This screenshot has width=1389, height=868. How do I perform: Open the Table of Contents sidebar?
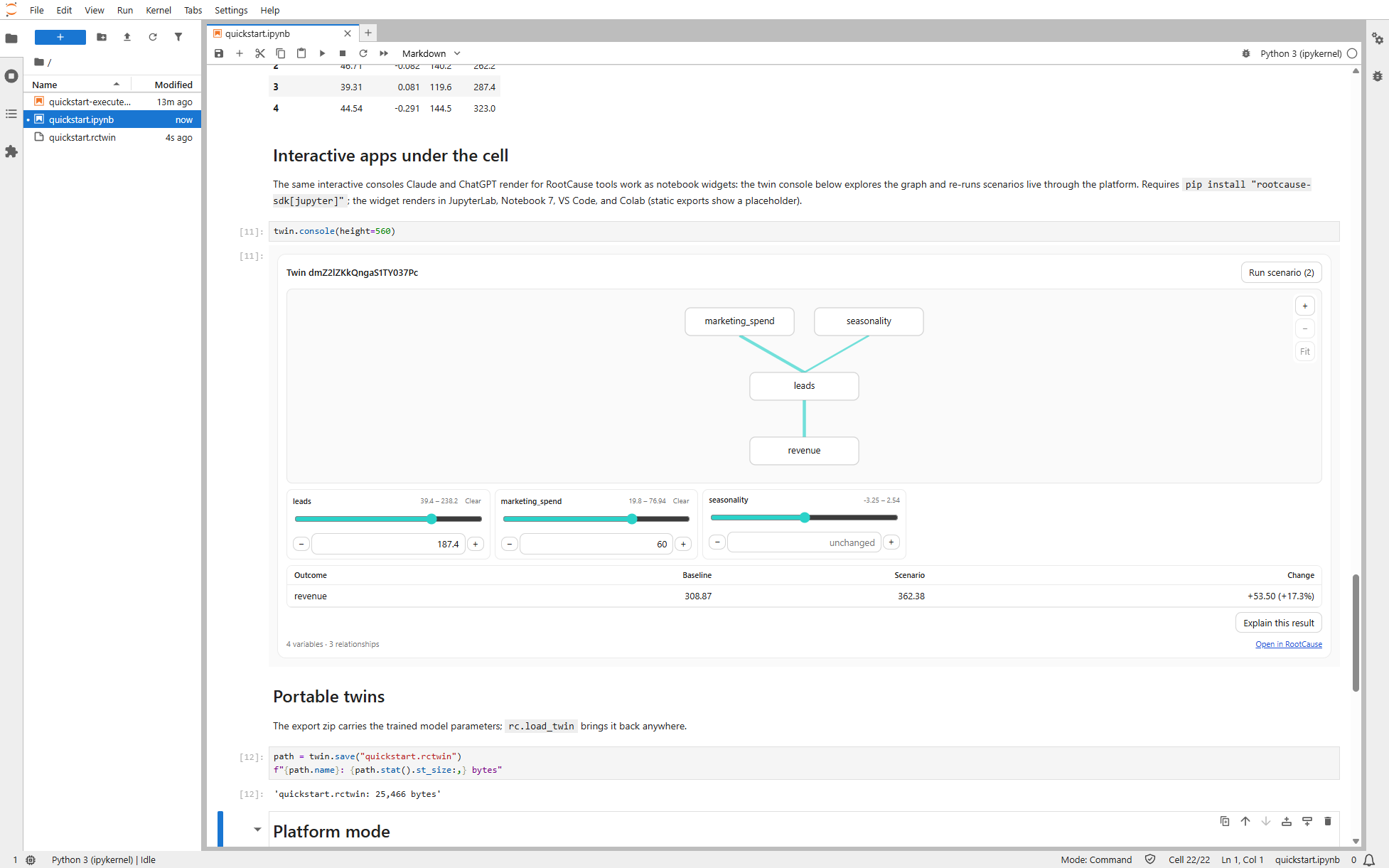(11, 114)
